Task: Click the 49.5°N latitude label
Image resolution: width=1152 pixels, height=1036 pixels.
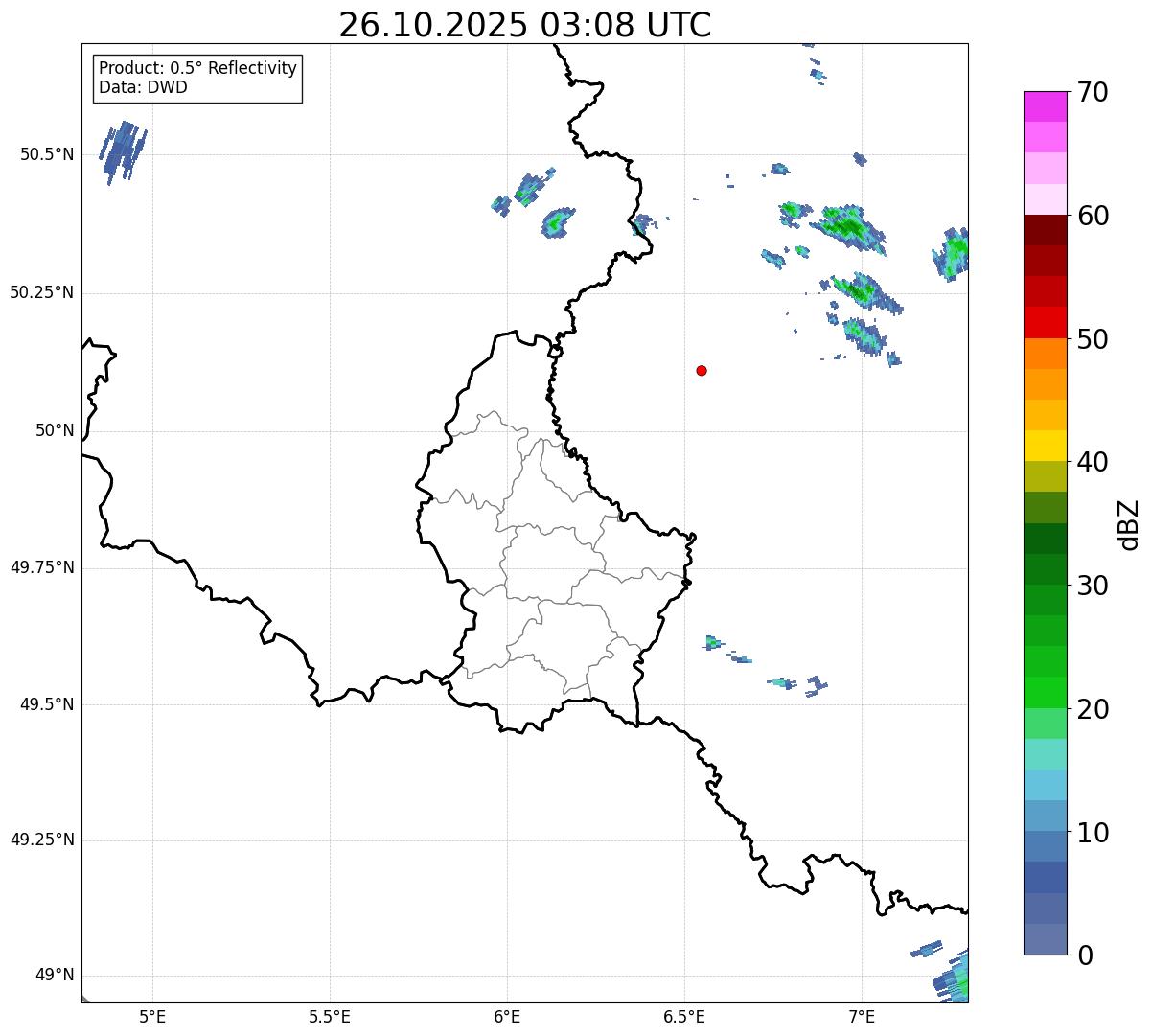Action: (46, 704)
